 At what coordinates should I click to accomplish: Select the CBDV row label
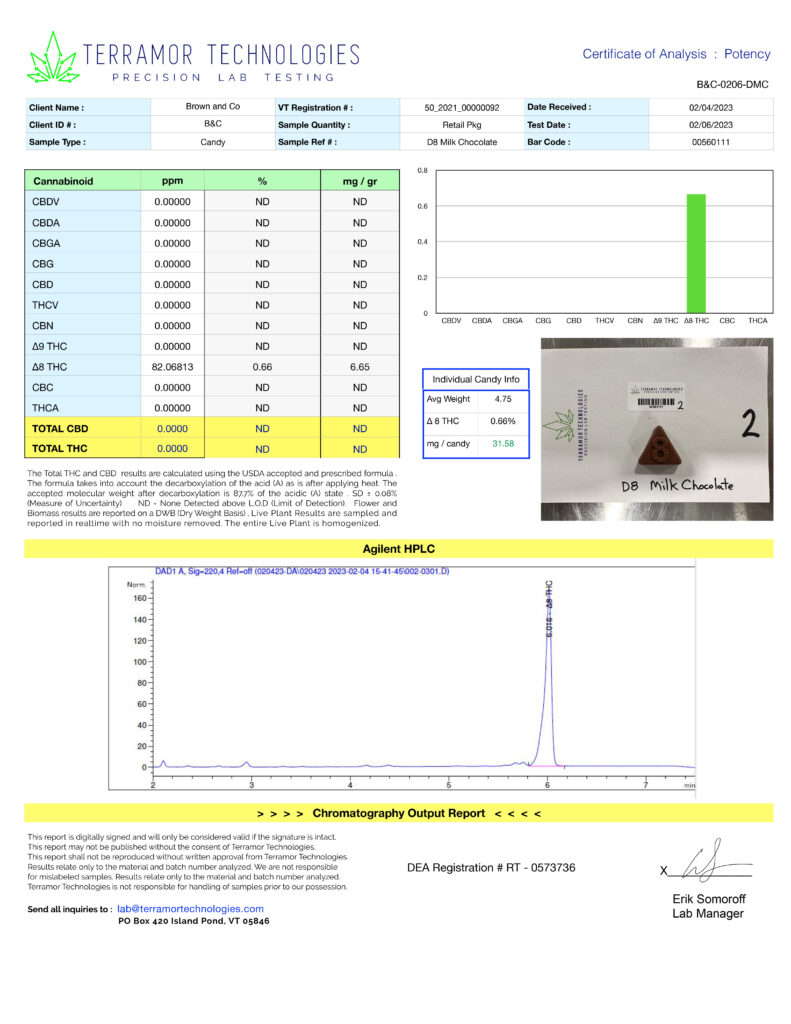(46, 202)
